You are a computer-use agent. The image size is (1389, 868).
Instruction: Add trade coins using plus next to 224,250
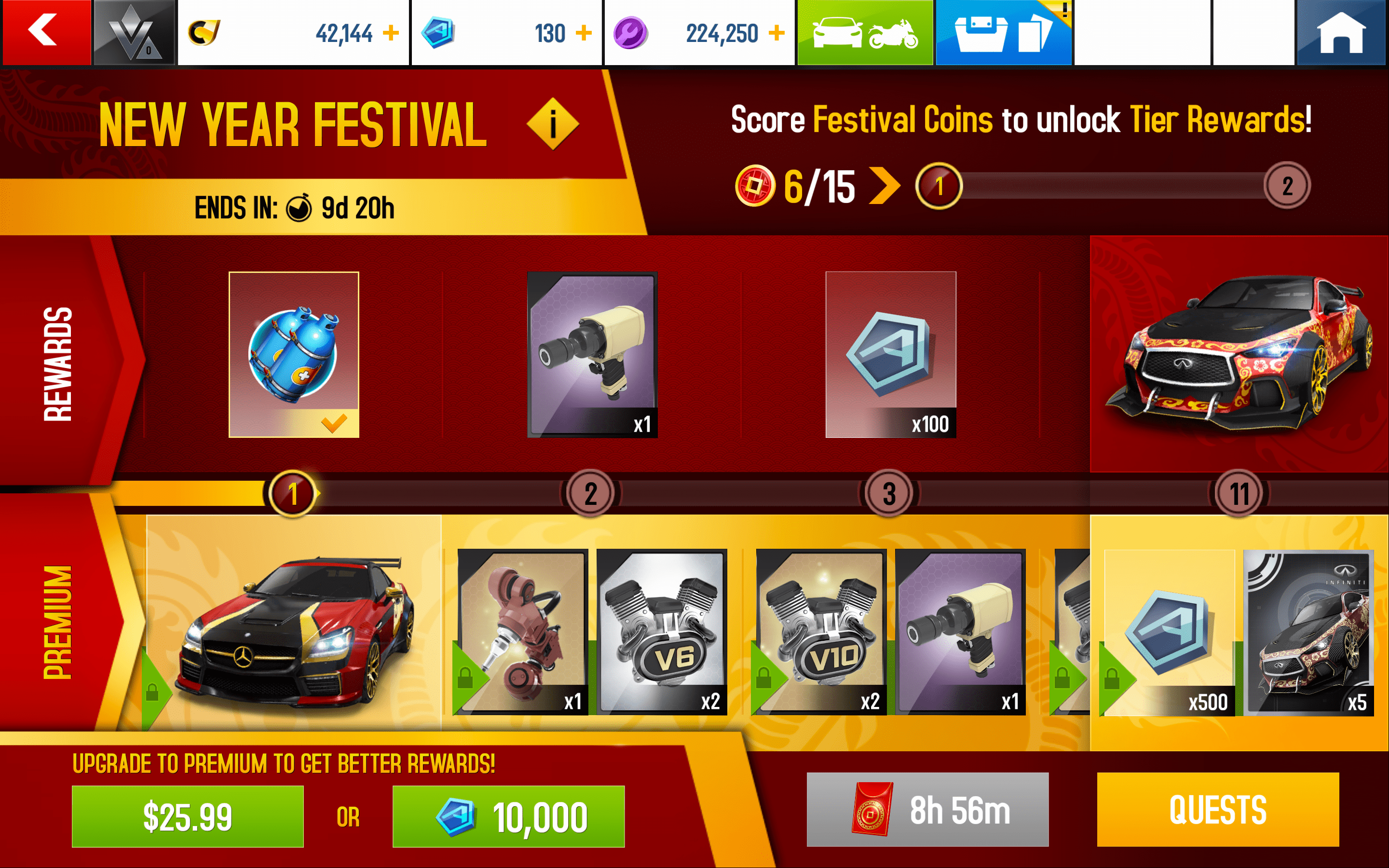(776, 33)
